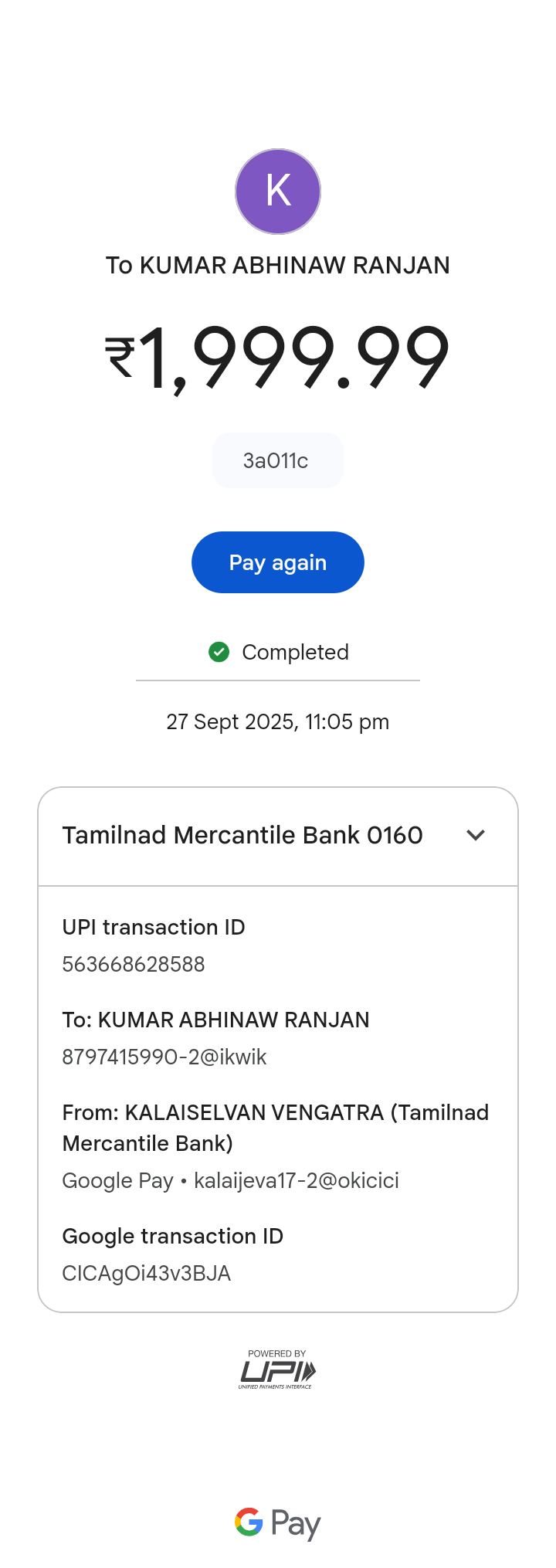
Task: Select Google transaction ID CICAgOi43v3BJA
Action: tap(147, 1274)
